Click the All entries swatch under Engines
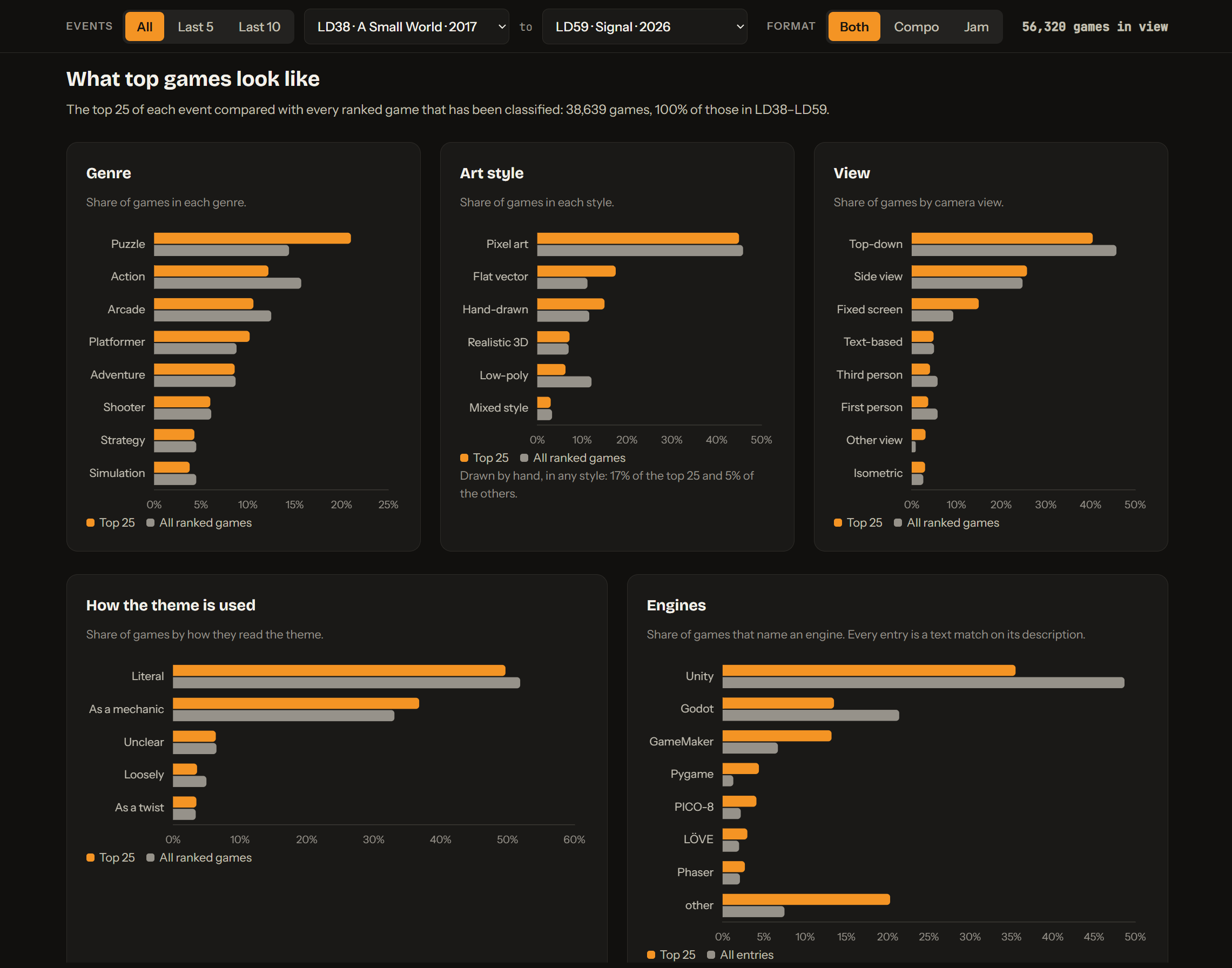The width and height of the screenshot is (1232, 968). [711, 955]
